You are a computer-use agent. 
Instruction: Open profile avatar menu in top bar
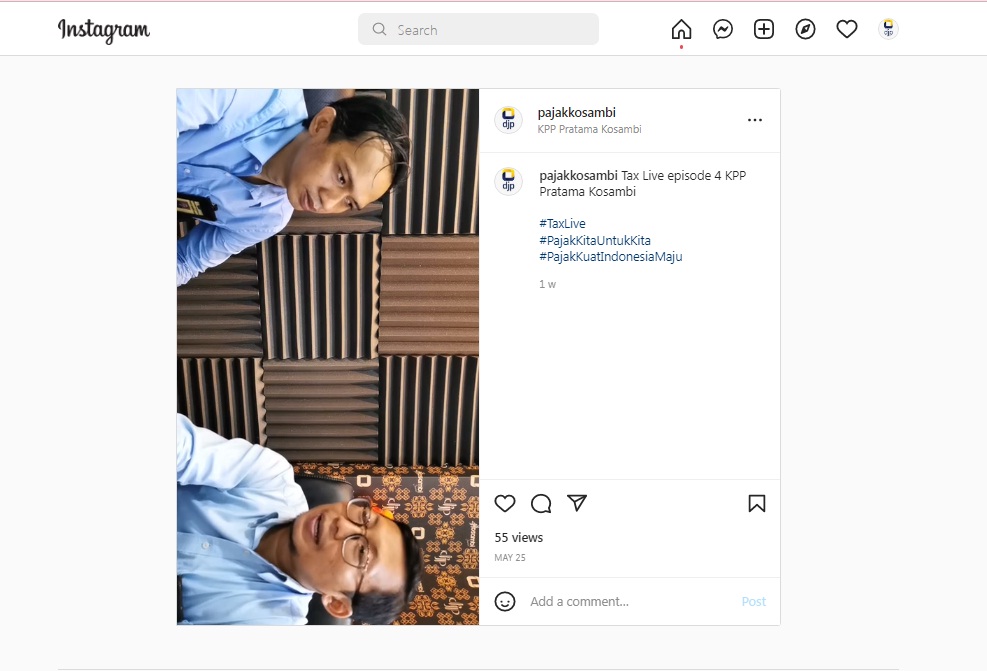[888, 30]
